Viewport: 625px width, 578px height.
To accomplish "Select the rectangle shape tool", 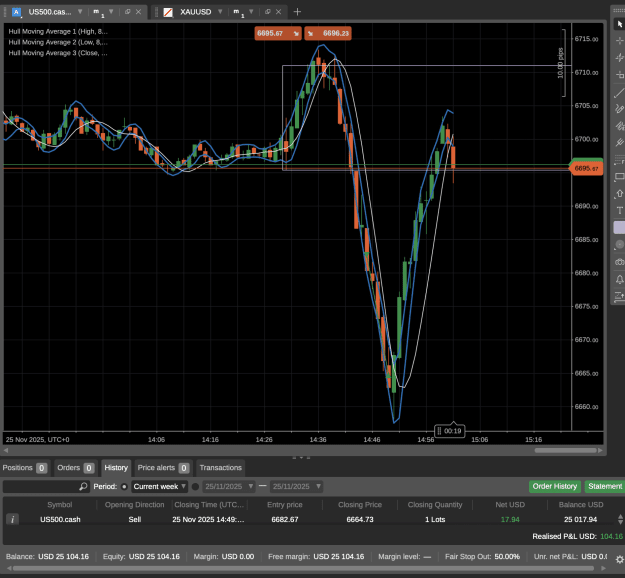I will click(619, 177).
